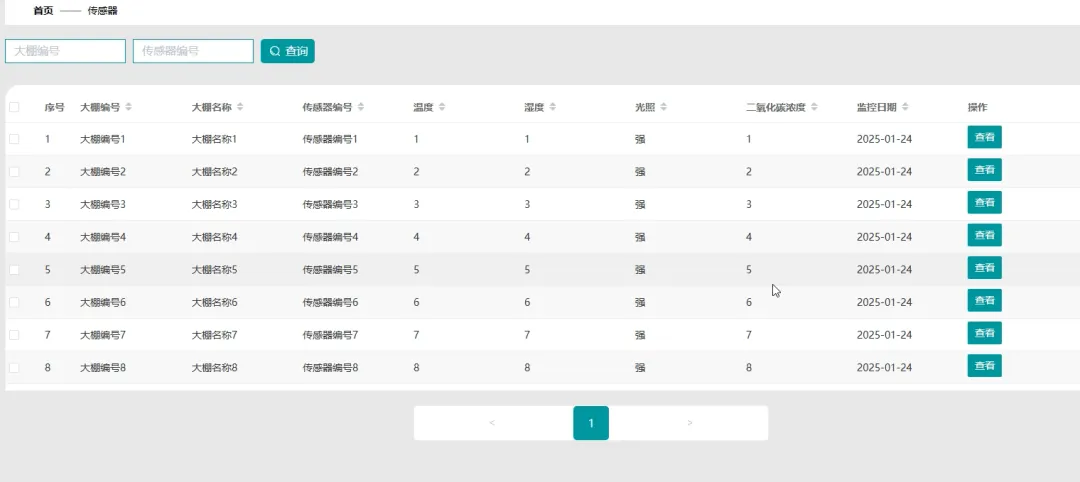The width and height of the screenshot is (1080, 482).
Task: Check the checkbox for row 4
Action: (x=14, y=237)
